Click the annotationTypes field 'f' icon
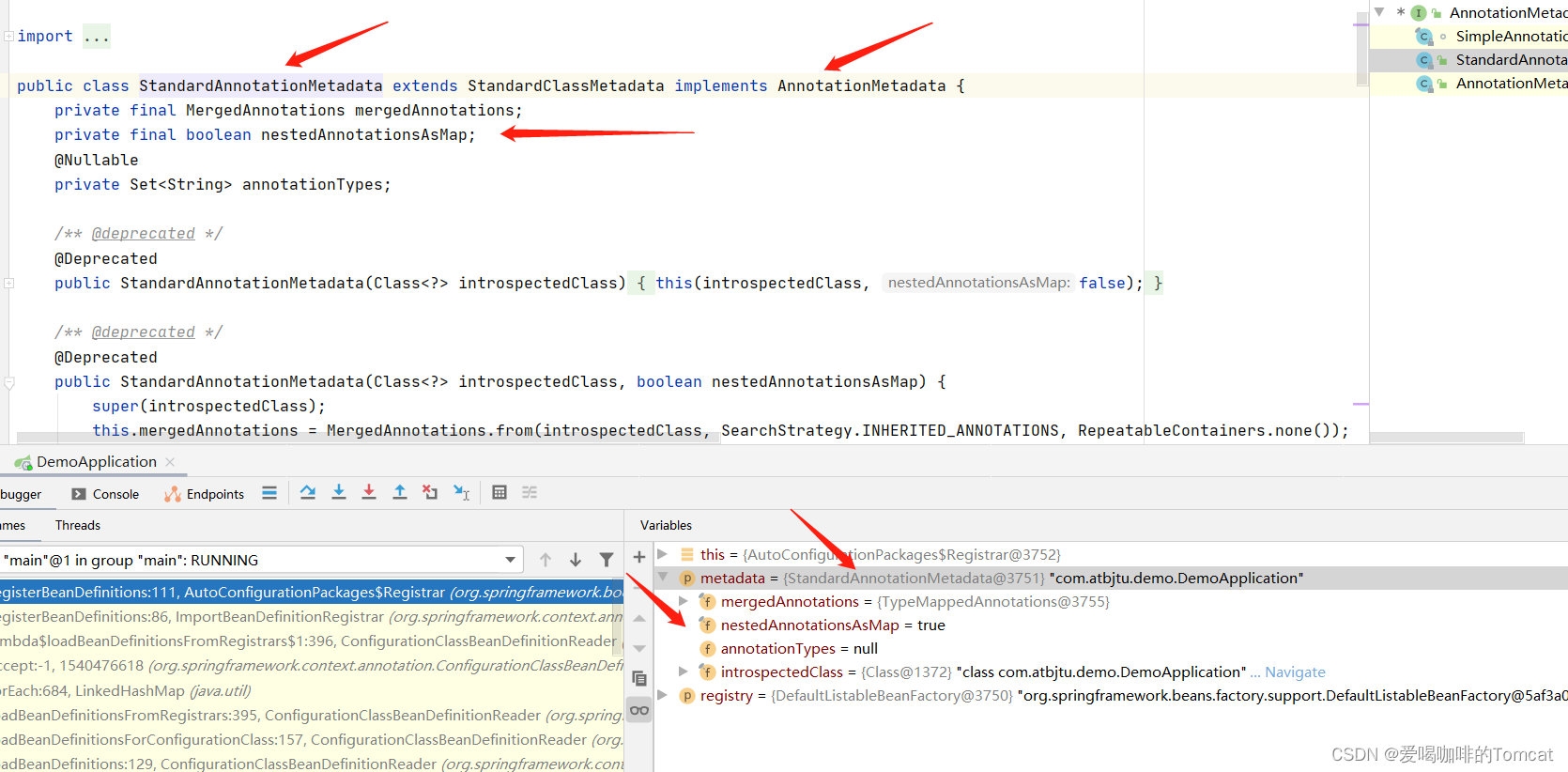 coord(707,649)
